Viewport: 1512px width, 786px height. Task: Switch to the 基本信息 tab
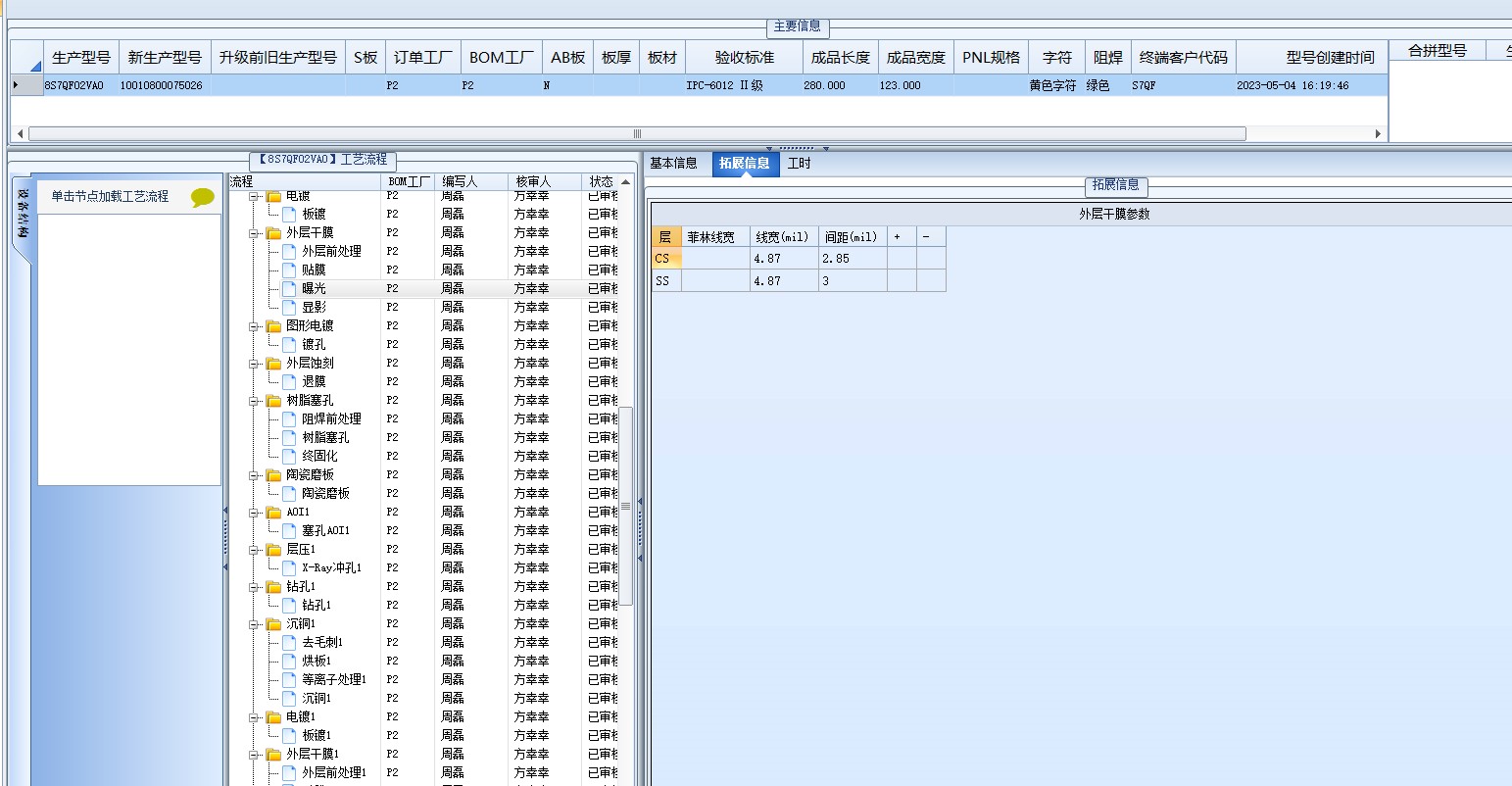(674, 164)
